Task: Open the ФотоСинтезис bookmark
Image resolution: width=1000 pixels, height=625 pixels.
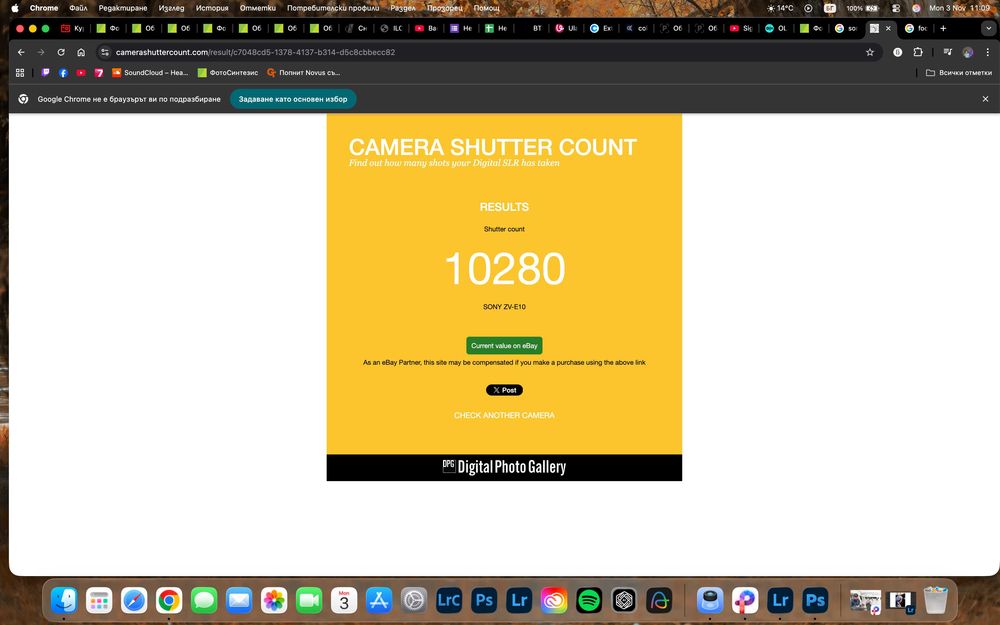Action: [x=228, y=73]
